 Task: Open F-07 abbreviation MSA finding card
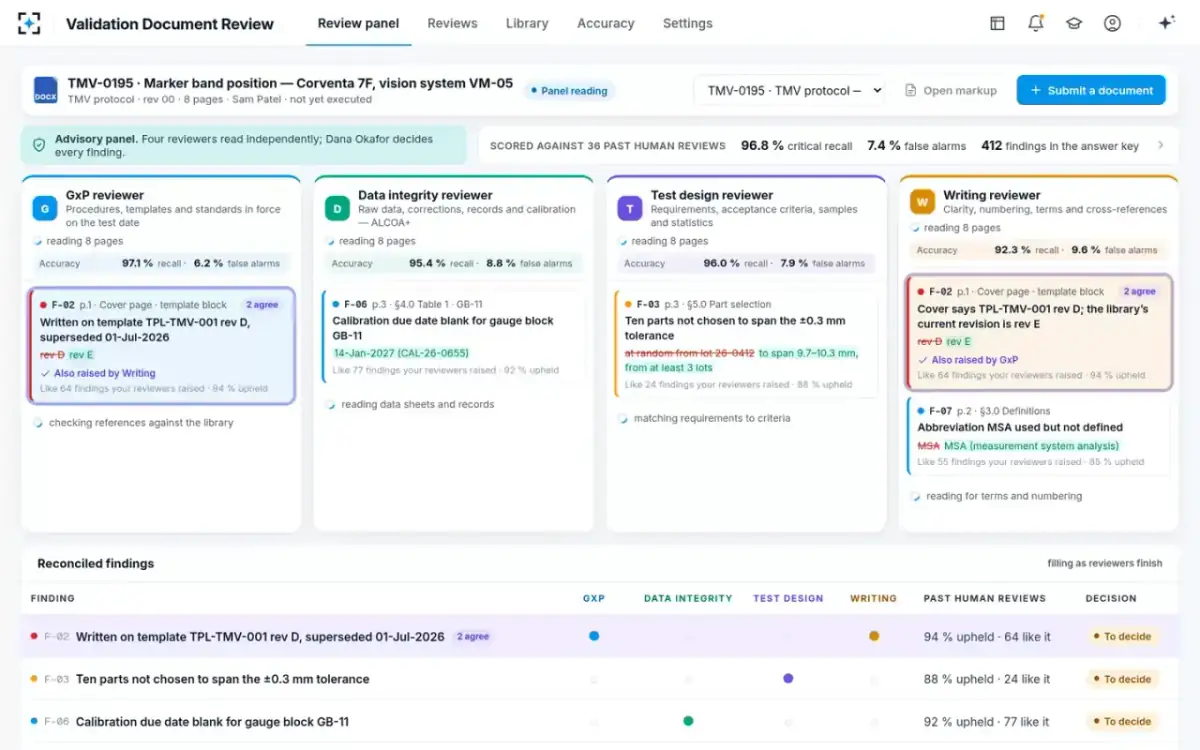tap(1038, 436)
